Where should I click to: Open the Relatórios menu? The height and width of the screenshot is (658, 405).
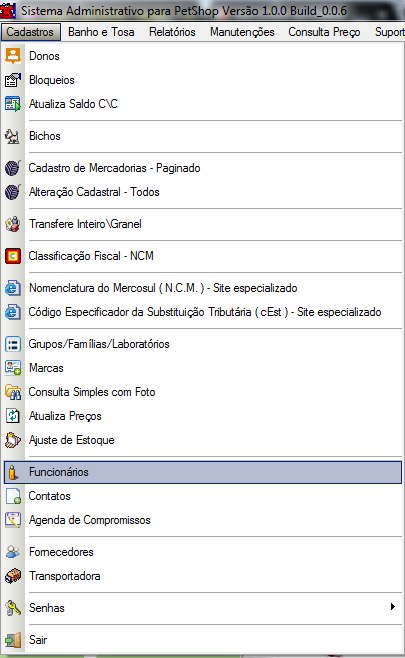point(172,32)
